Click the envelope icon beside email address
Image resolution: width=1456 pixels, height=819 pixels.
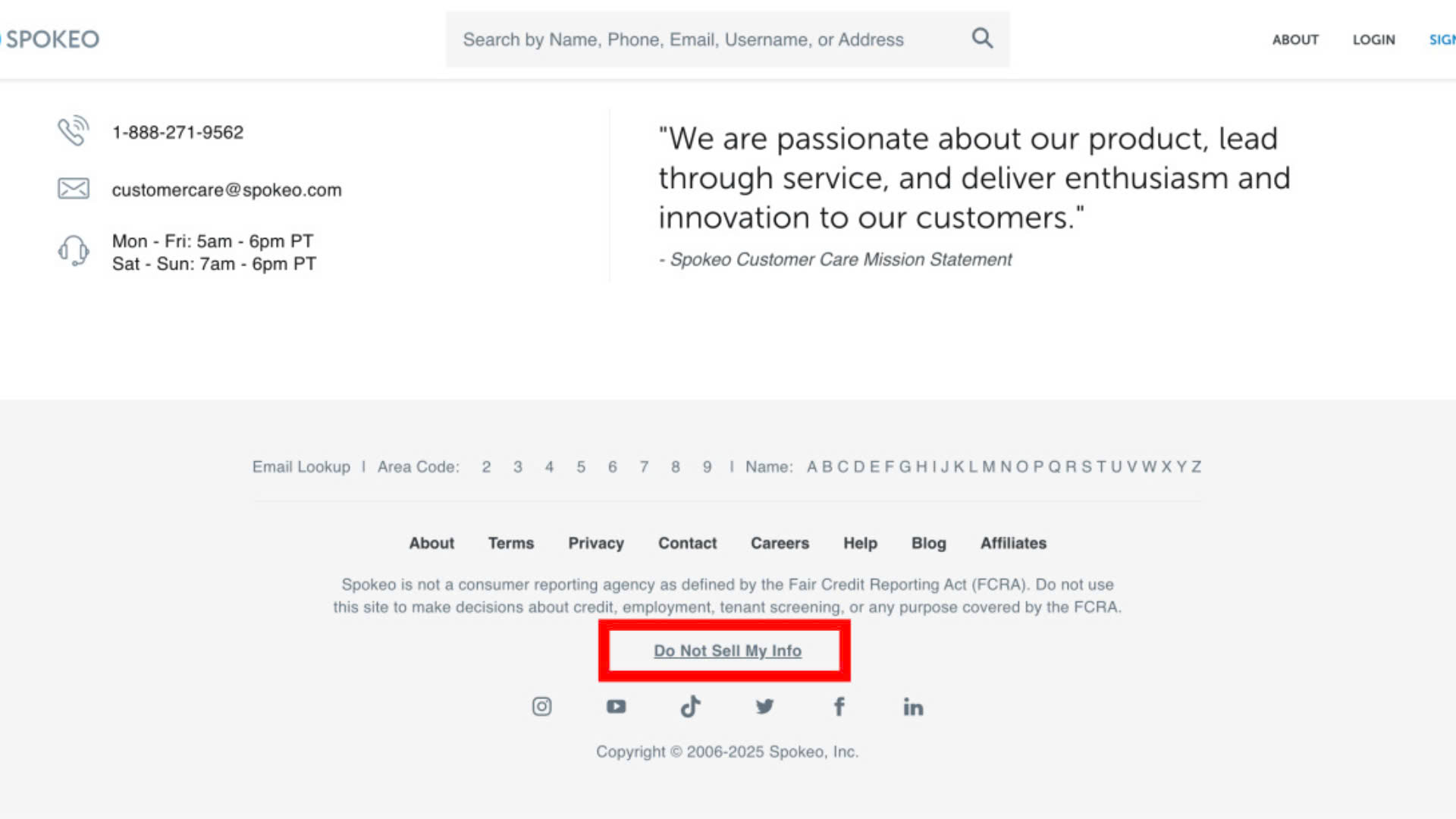pos(74,188)
